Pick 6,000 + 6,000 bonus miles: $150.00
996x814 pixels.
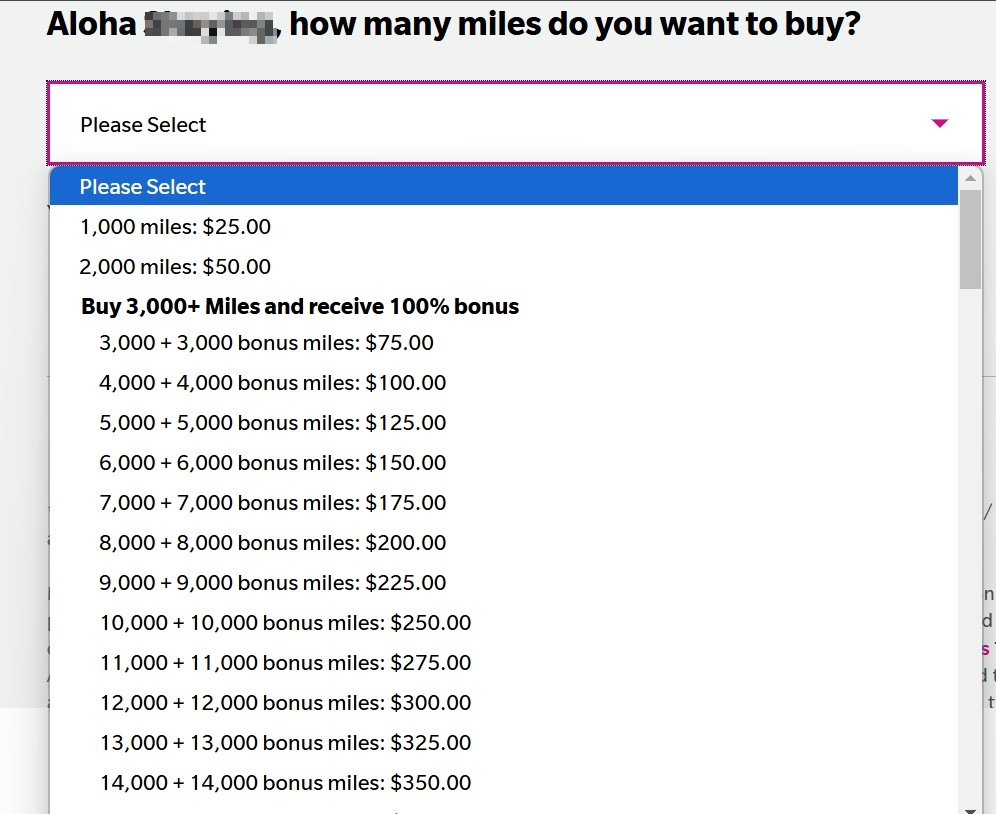pyautogui.click(x=272, y=463)
